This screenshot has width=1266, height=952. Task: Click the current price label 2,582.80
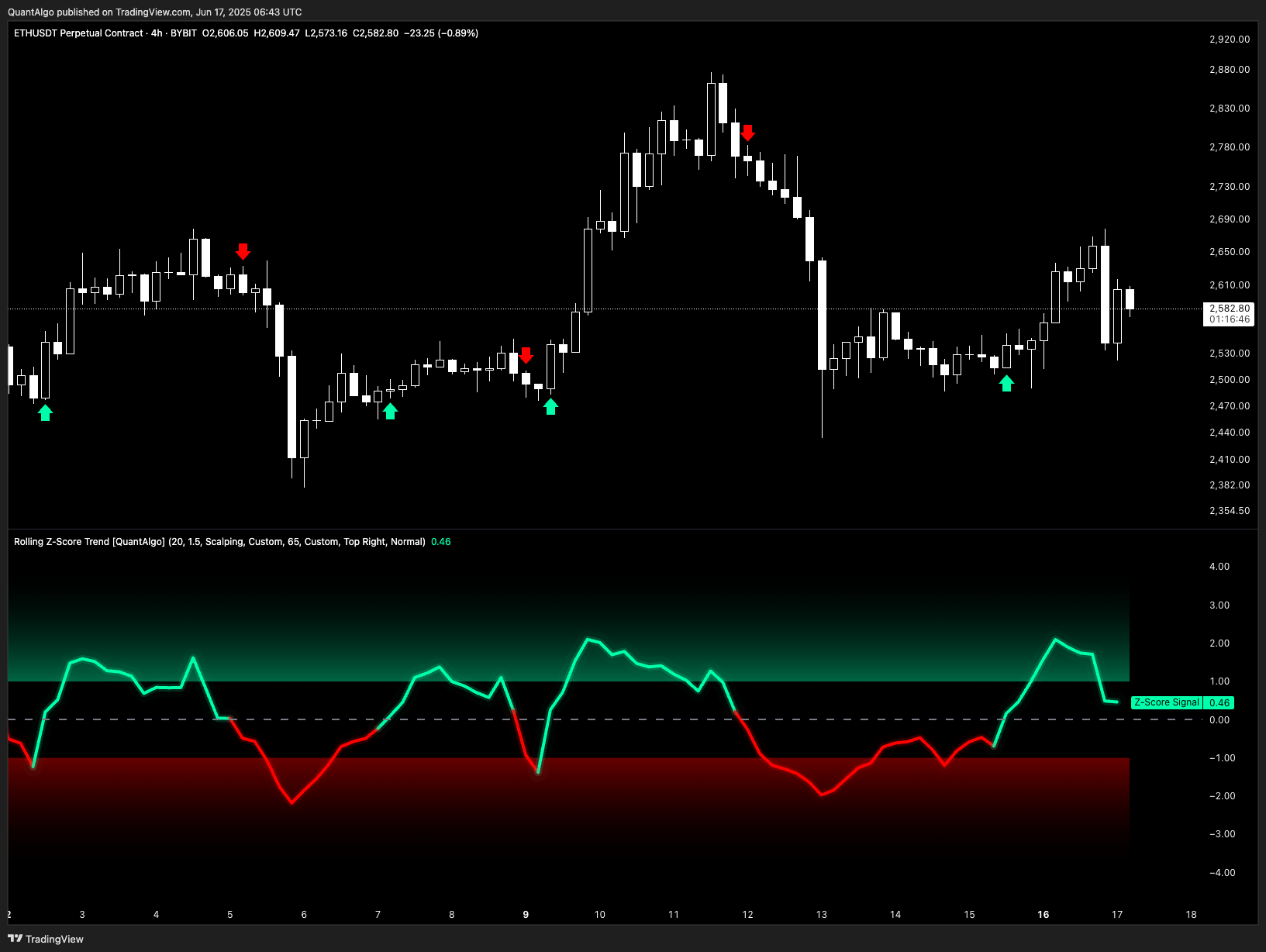click(1230, 308)
